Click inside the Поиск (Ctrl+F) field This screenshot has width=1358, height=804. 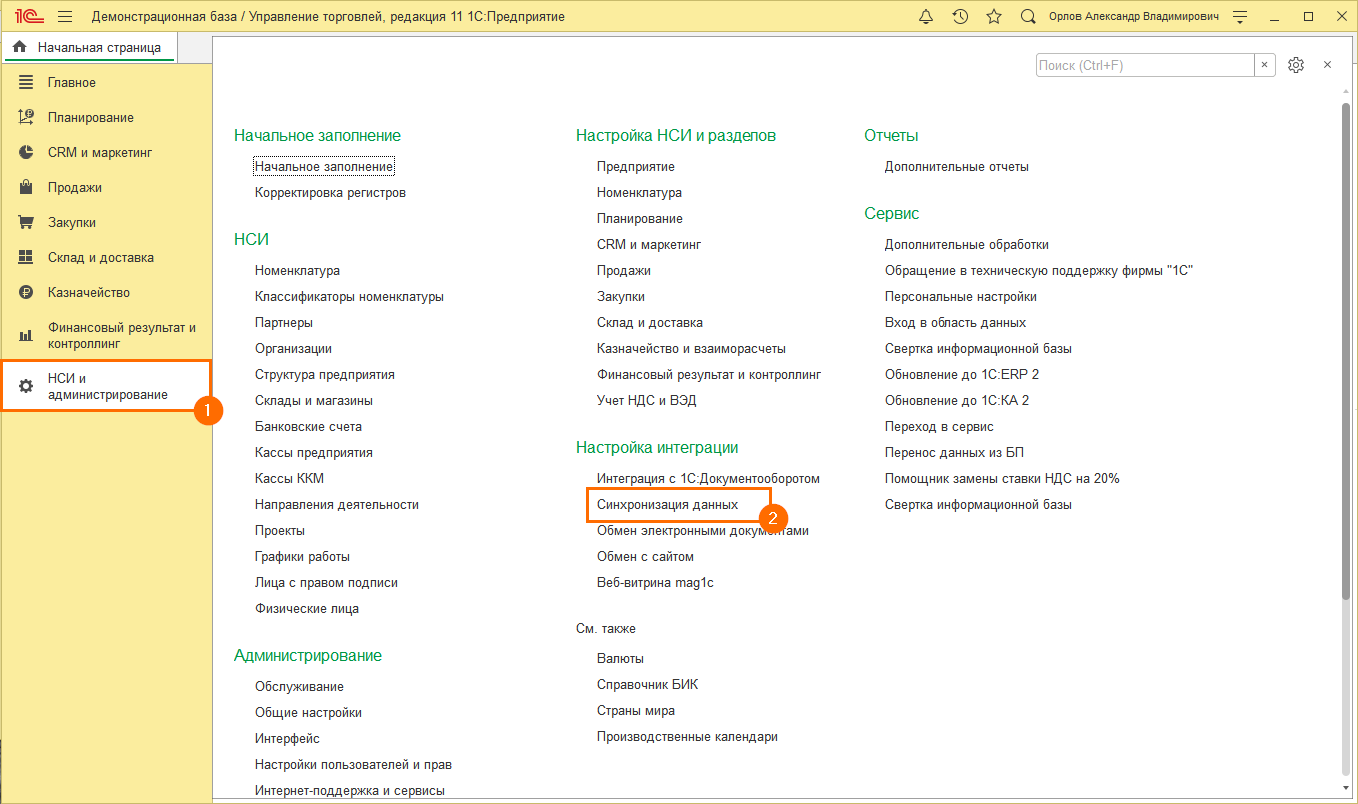(1144, 65)
